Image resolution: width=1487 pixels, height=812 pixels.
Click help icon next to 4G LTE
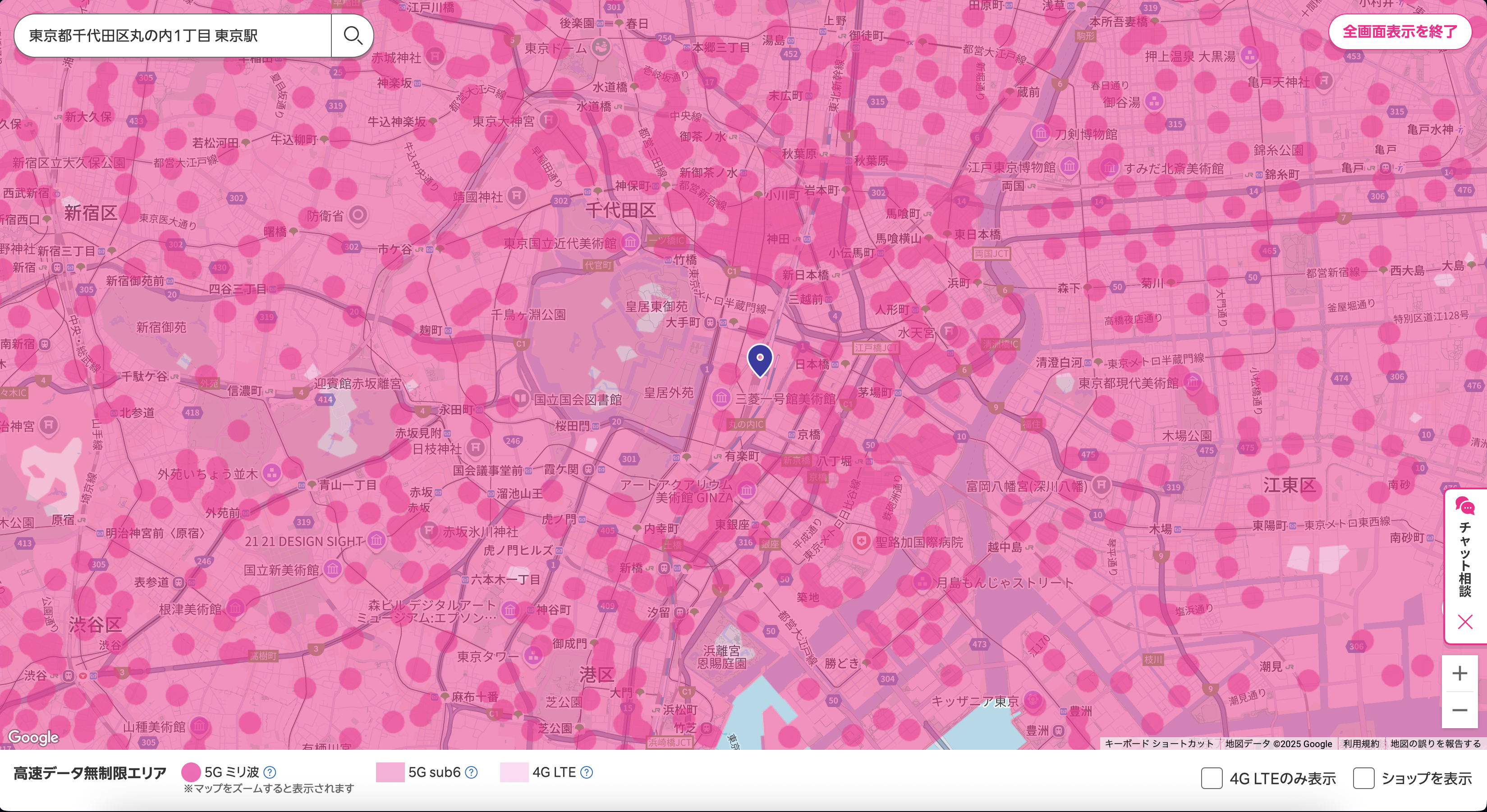(x=587, y=772)
